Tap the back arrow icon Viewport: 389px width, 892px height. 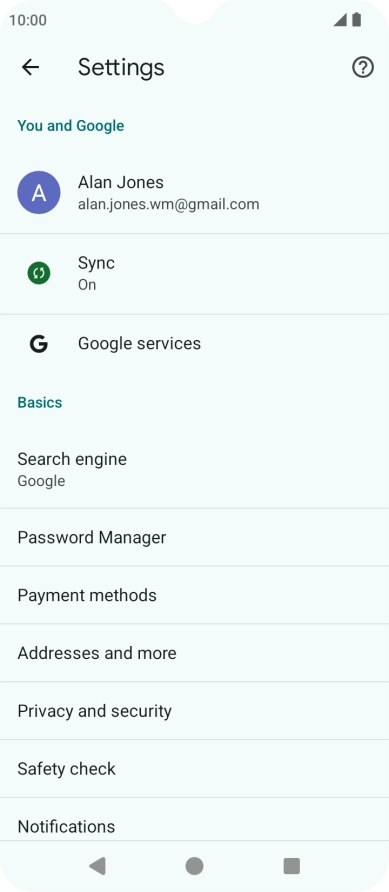tap(30, 67)
